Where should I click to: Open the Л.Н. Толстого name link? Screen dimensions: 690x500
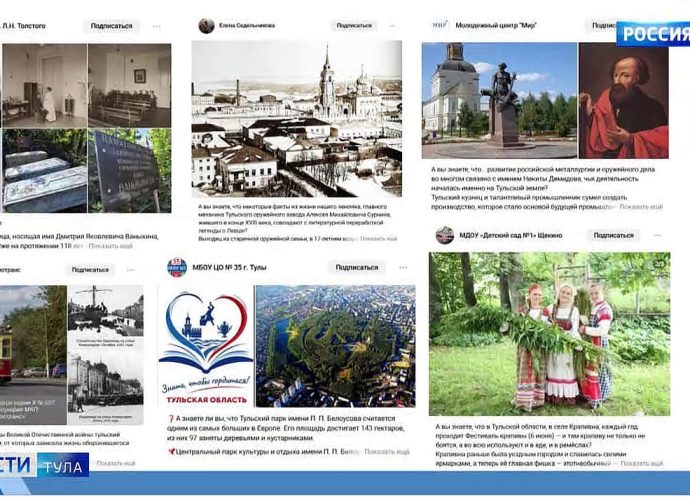click(23, 26)
